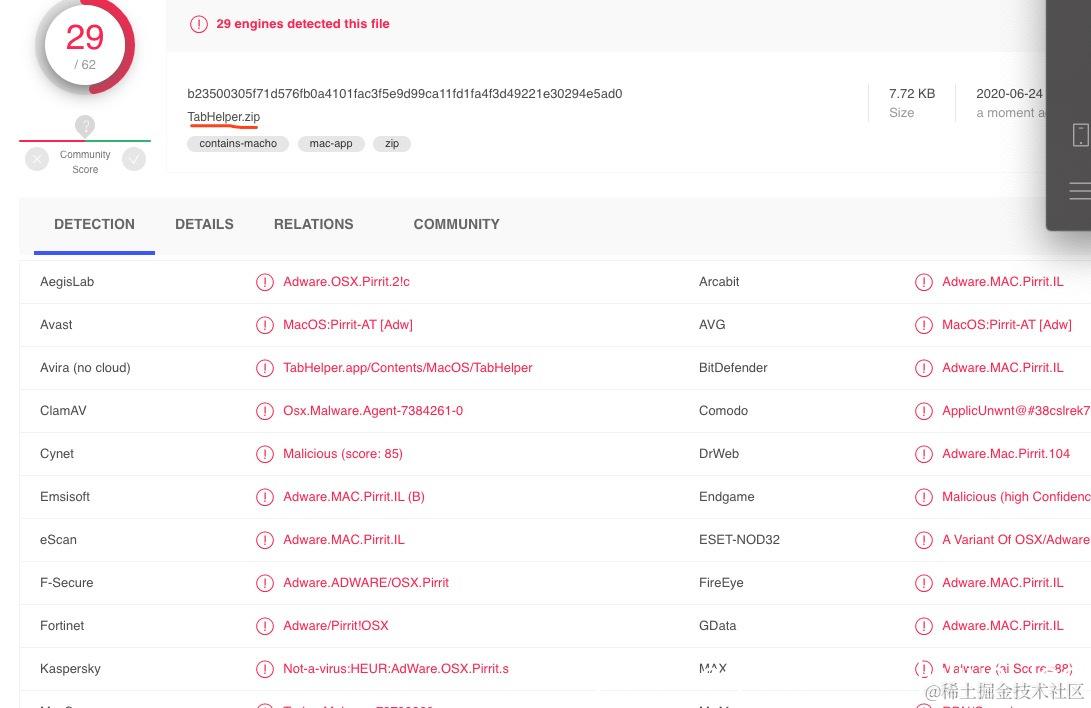Click the device icon in dark side panel
The image size is (1091, 708).
pos(1081,135)
